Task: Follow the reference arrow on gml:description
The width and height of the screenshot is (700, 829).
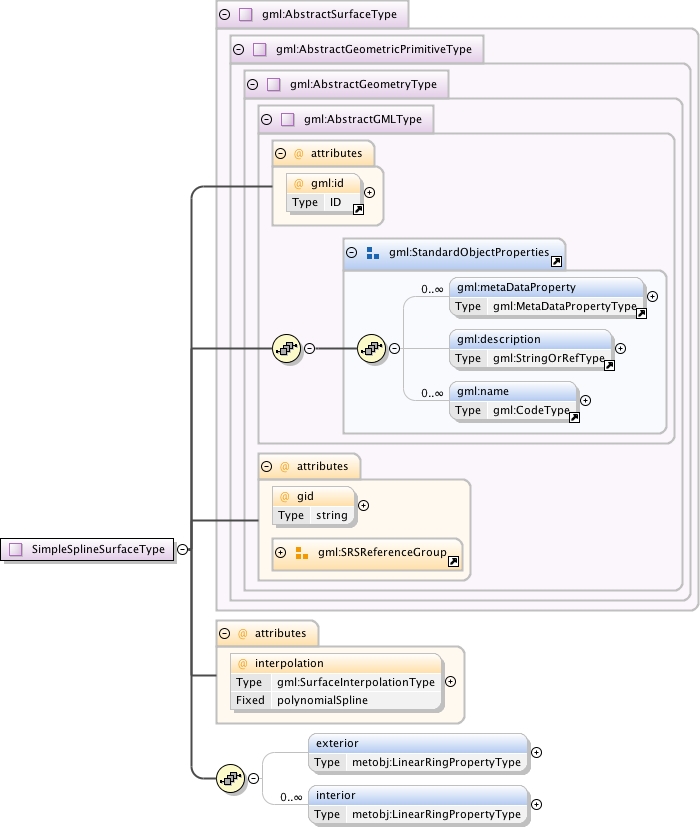Action: click(610, 365)
